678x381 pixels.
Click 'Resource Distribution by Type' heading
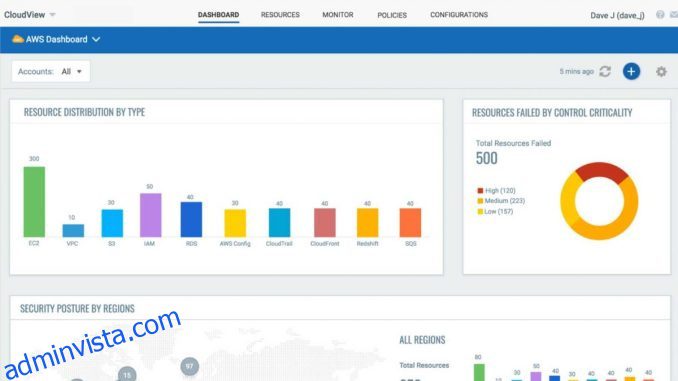pyautogui.click(x=84, y=112)
